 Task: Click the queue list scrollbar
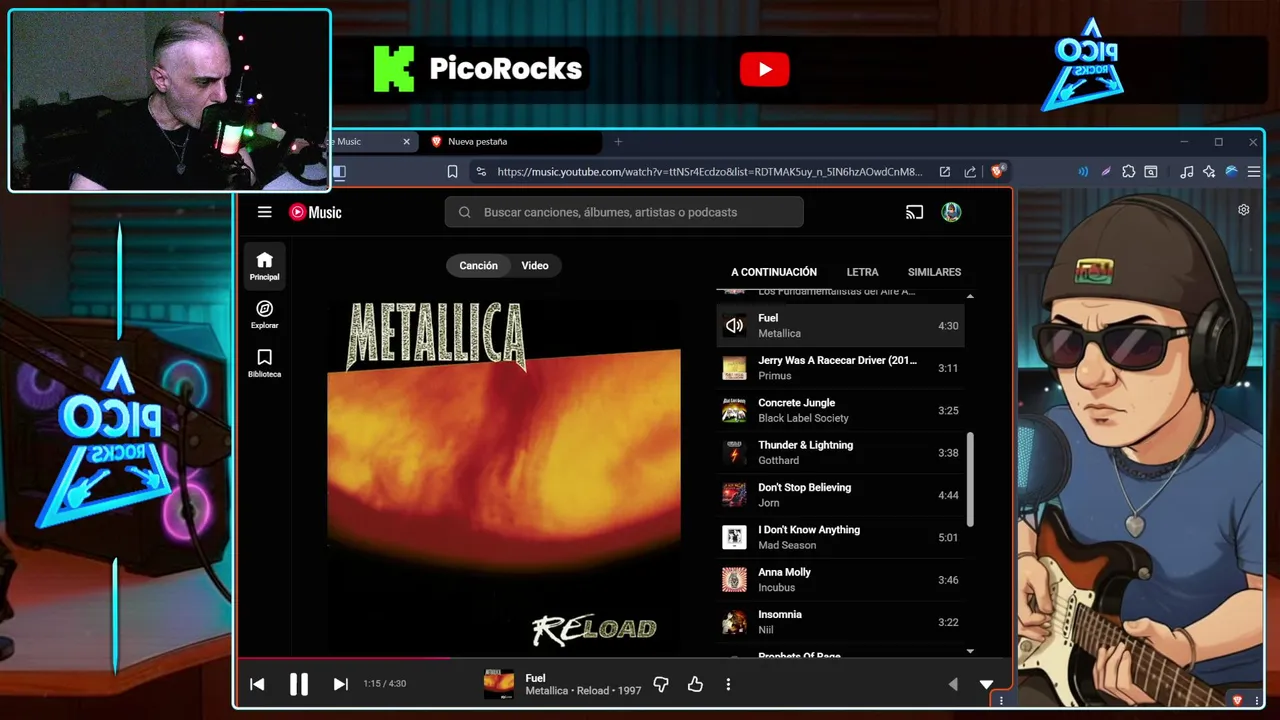click(970, 480)
